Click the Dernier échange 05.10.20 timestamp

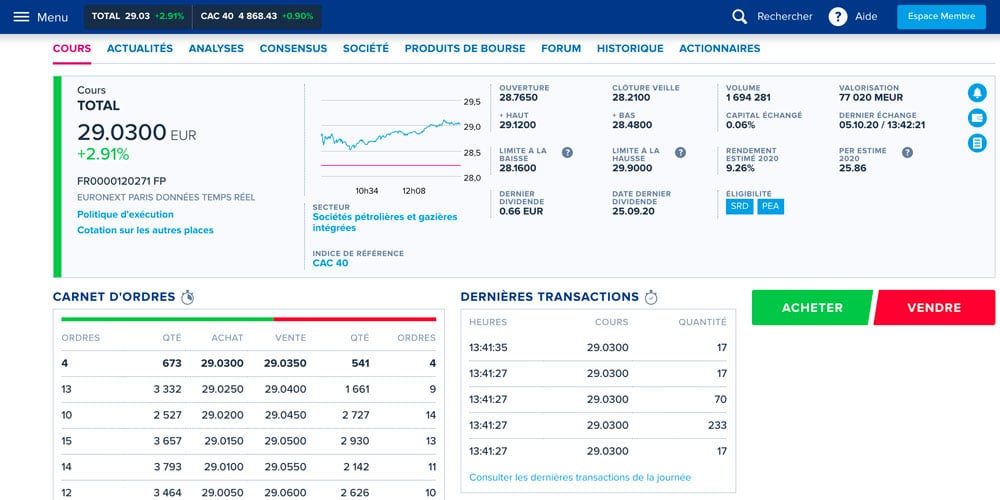coord(882,126)
